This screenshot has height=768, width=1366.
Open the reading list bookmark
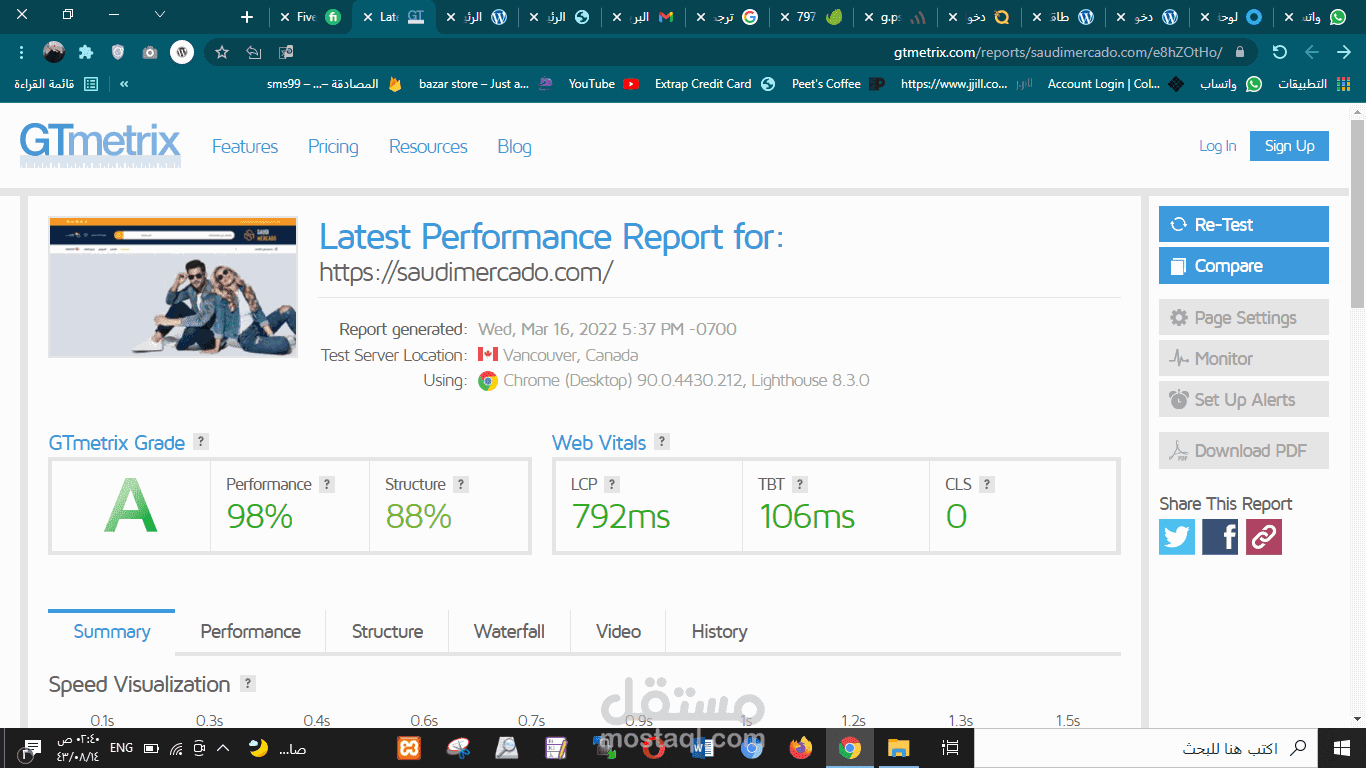56,84
